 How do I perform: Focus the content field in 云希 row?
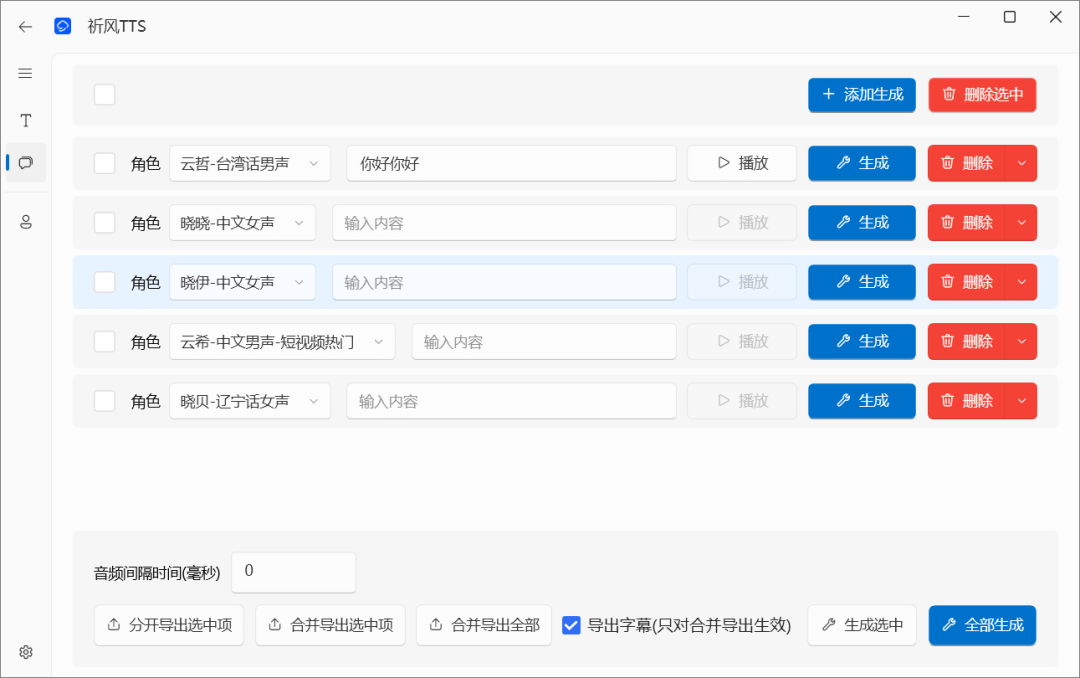coord(544,341)
